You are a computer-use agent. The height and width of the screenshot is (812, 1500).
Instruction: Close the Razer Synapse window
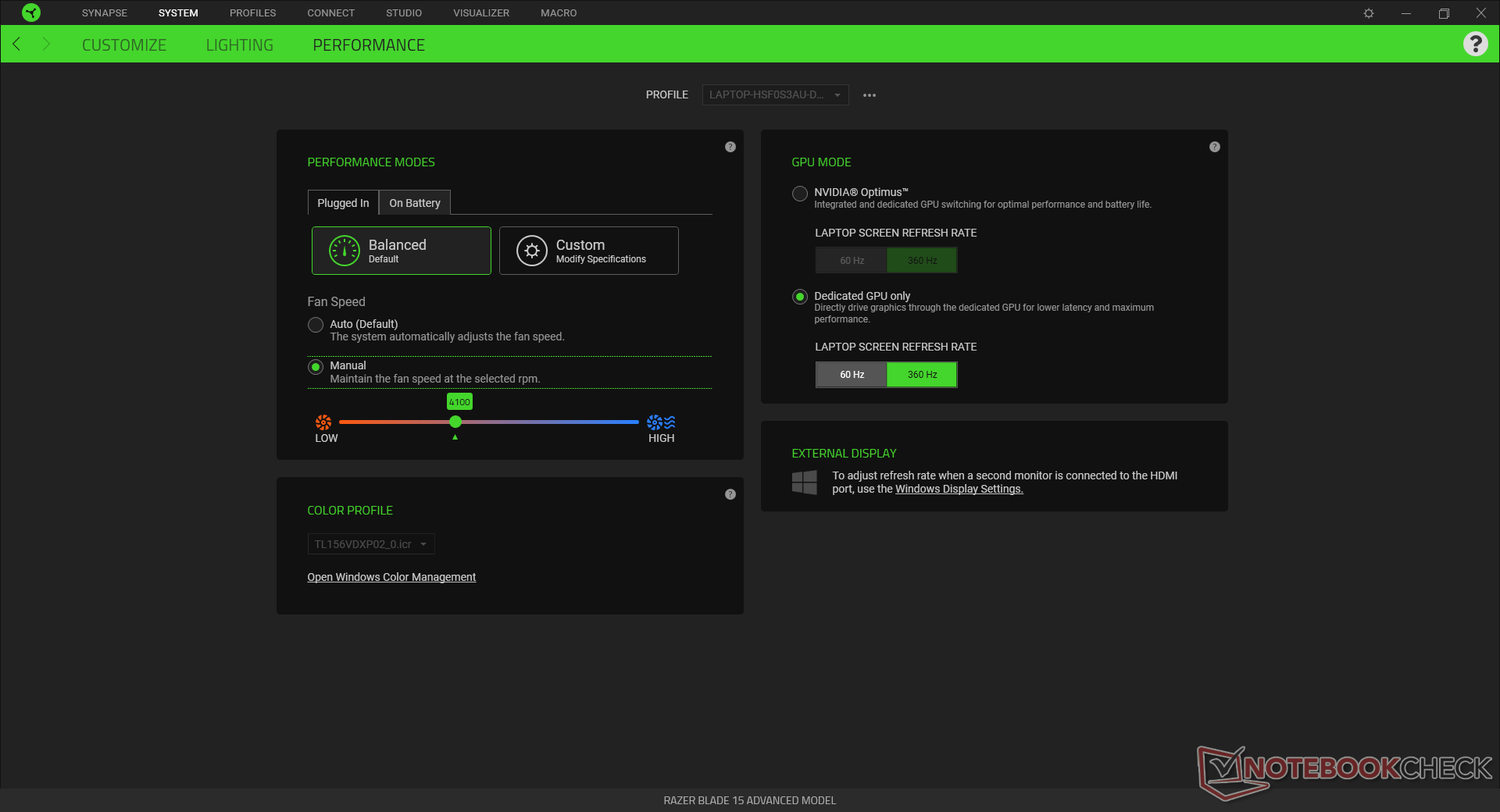coord(1480,13)
